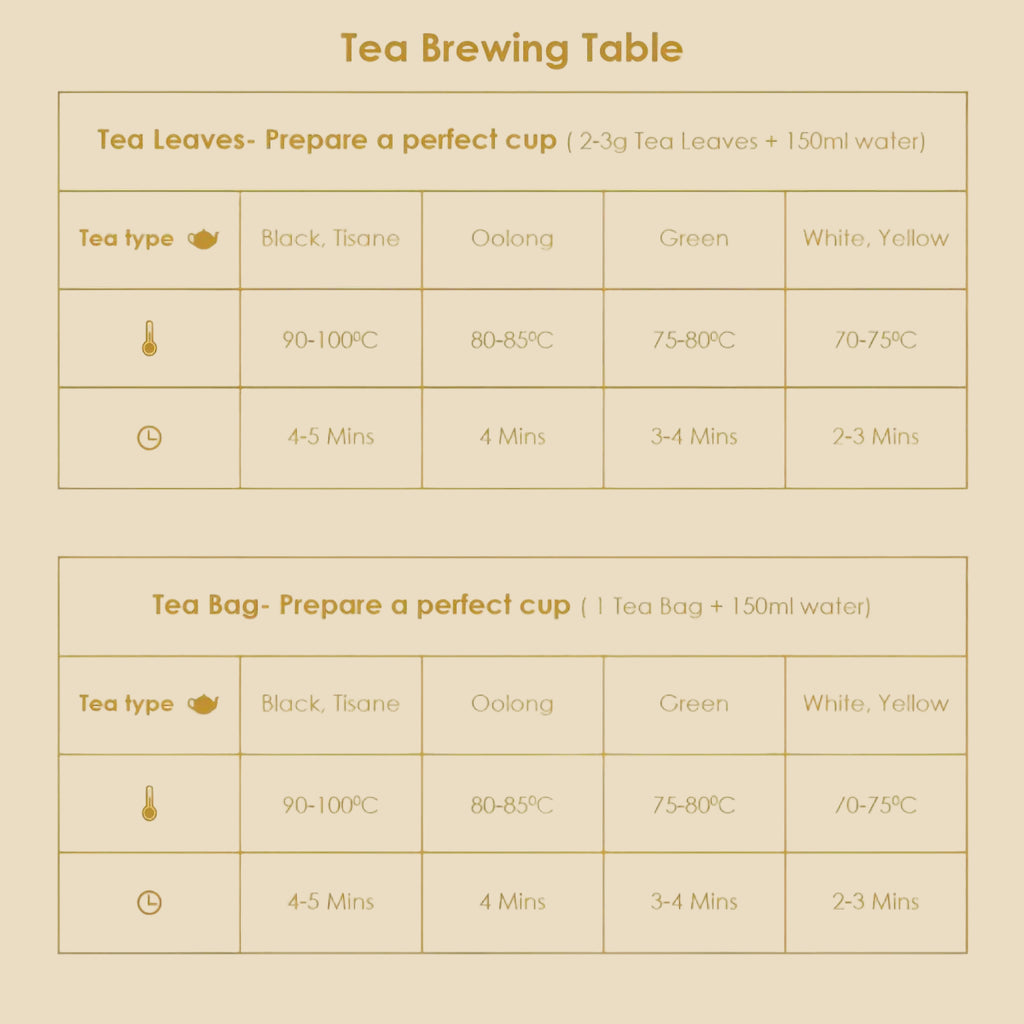1024x1024 pixels.
Task: Click "White, Yellow" cell in Tea Bag table
Action: pos(875,704)
